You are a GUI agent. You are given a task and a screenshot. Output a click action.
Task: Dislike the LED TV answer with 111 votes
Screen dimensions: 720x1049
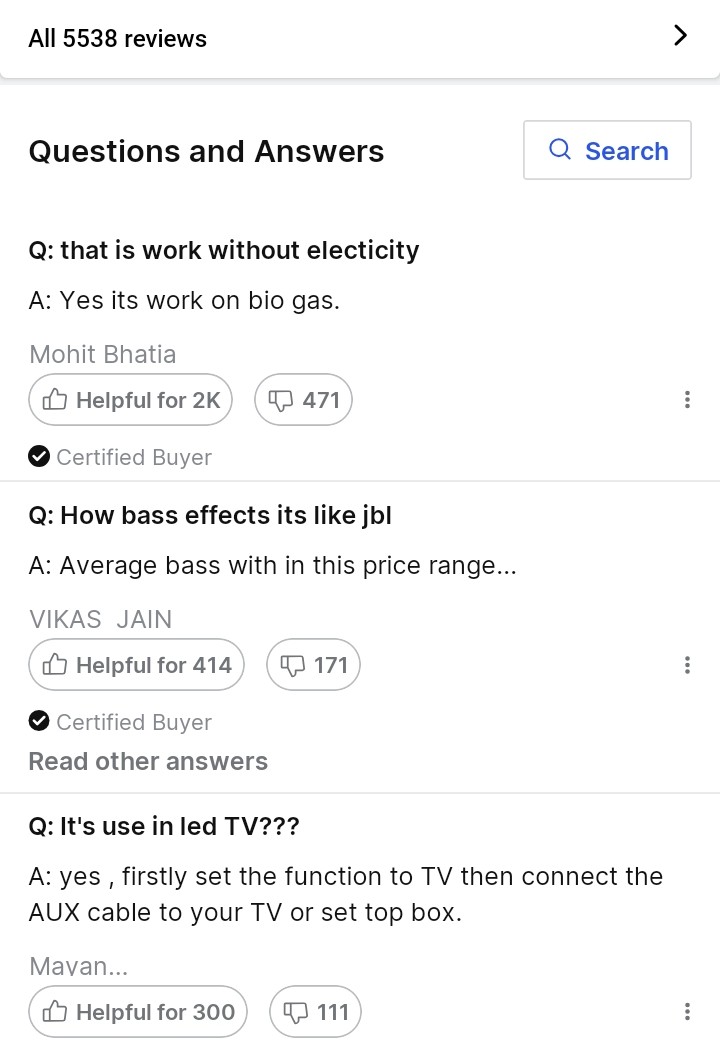[315, 1012]
